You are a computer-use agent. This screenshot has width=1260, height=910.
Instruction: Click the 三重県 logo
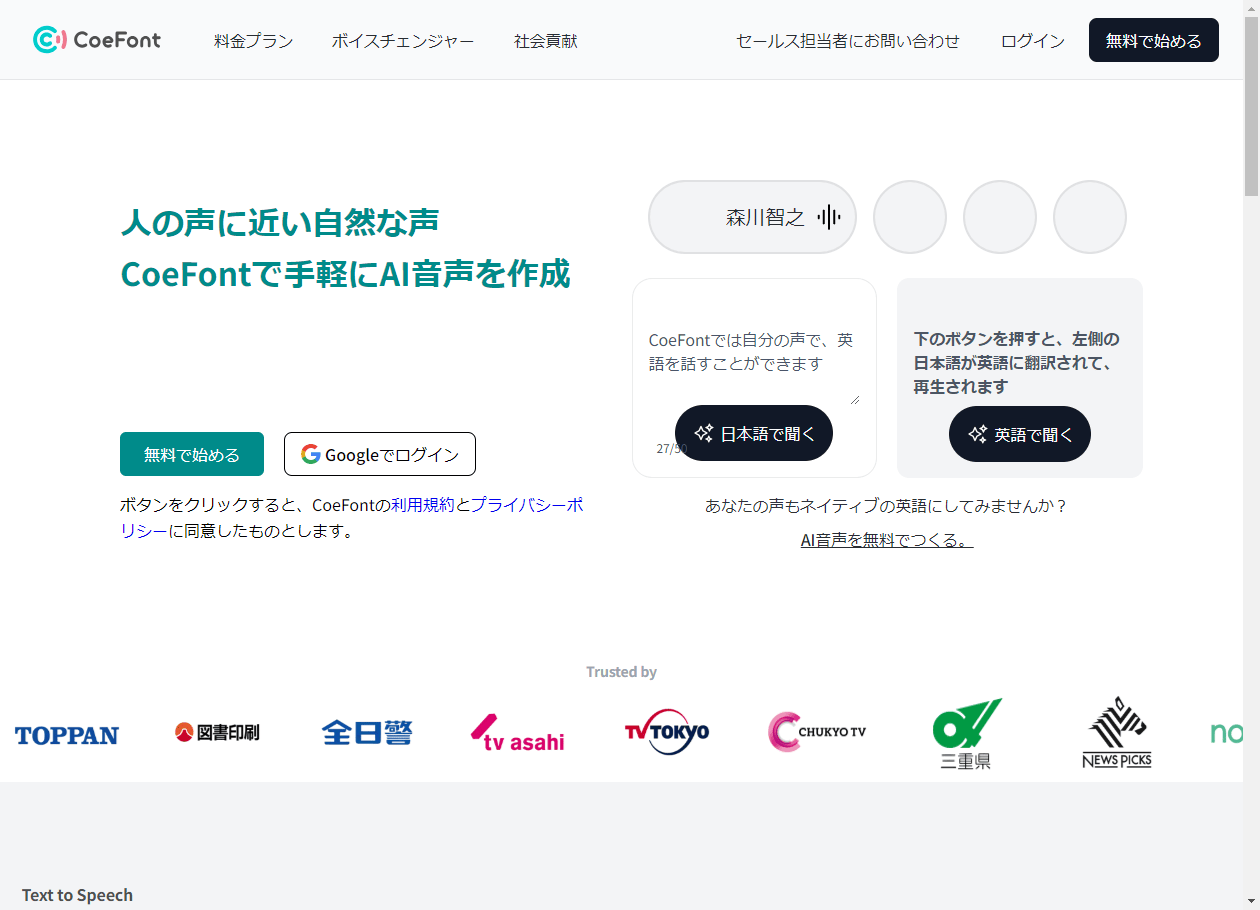coord(966,733)
